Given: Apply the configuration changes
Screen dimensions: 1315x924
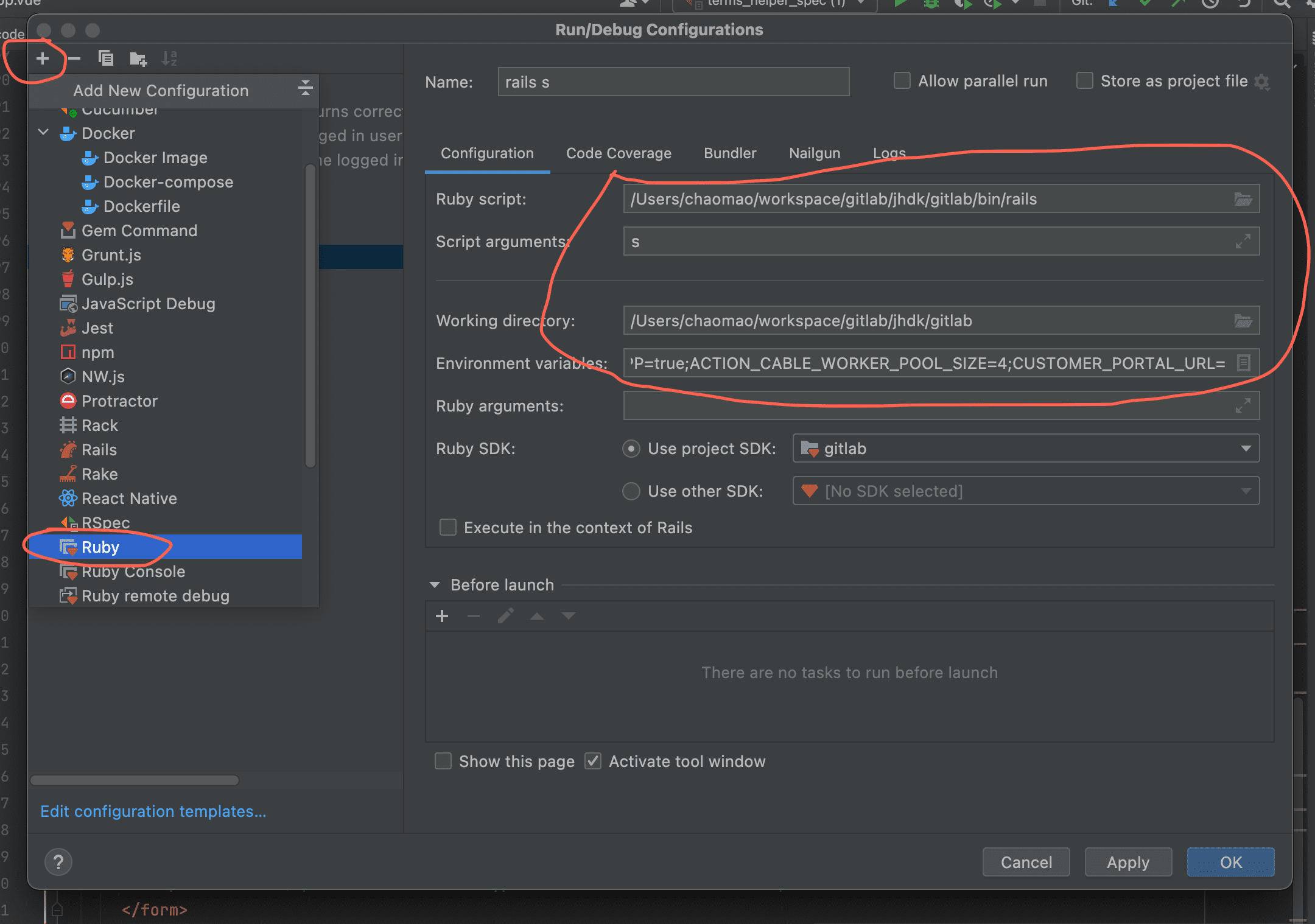Looking at the screenshot, I should pyautogui.click(x=1127, y=861).
